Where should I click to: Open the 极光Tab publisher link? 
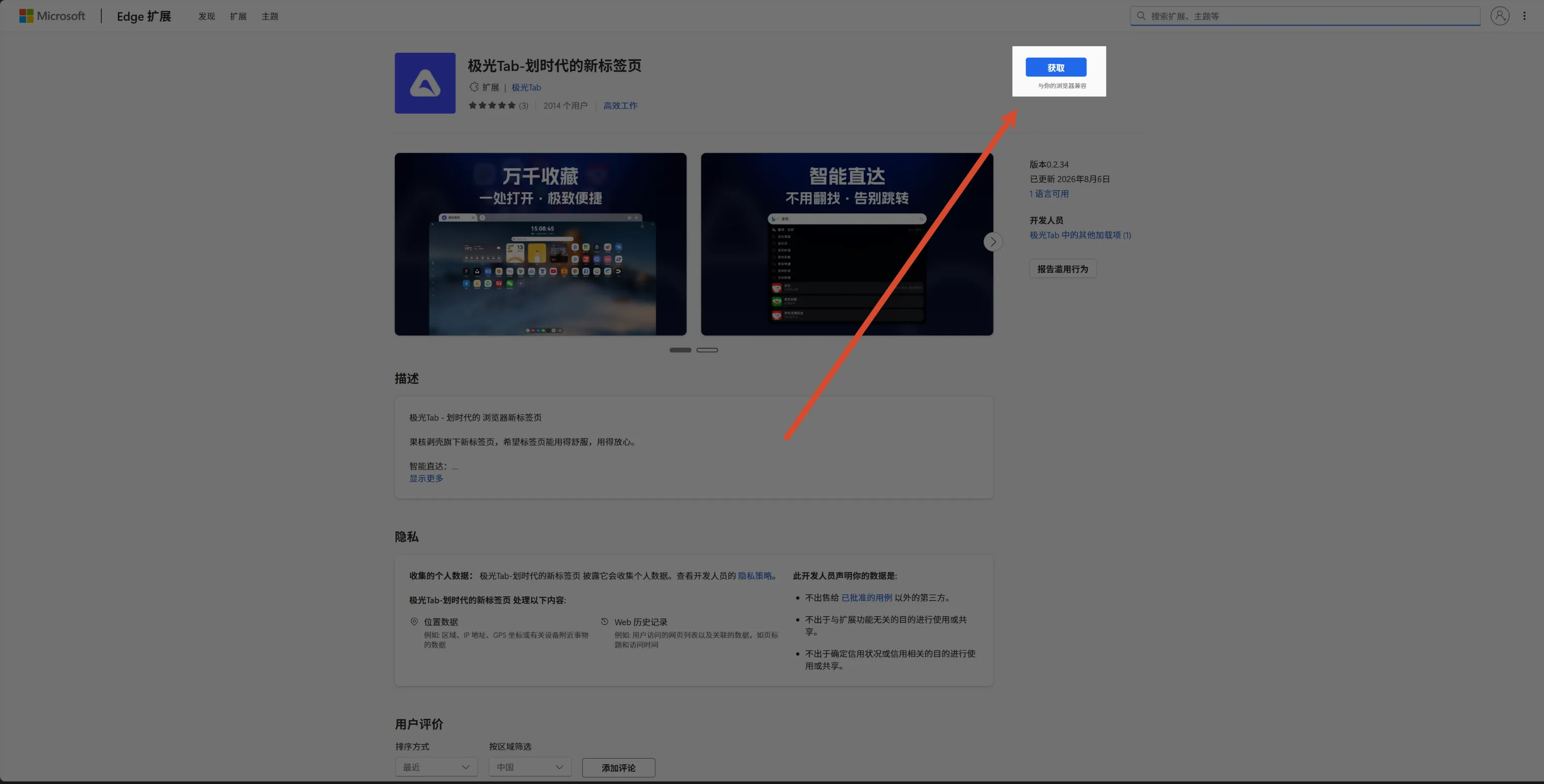coord(525,88)
